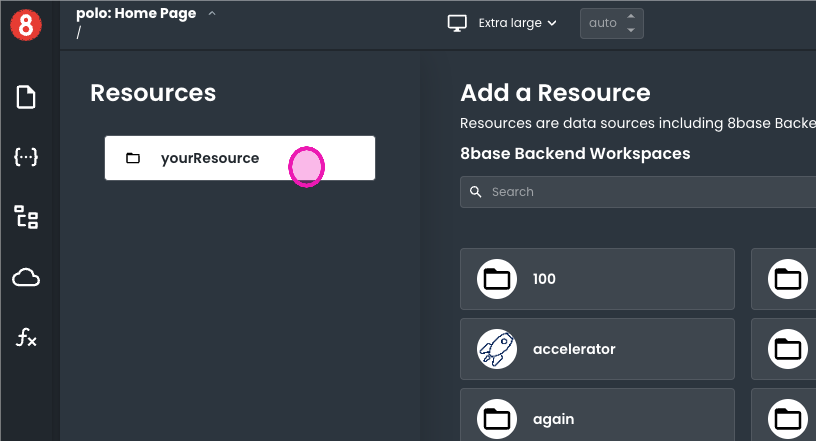Click the accelerator rocket icon
This screenshot has height=441, width=816.
(497, 349)
